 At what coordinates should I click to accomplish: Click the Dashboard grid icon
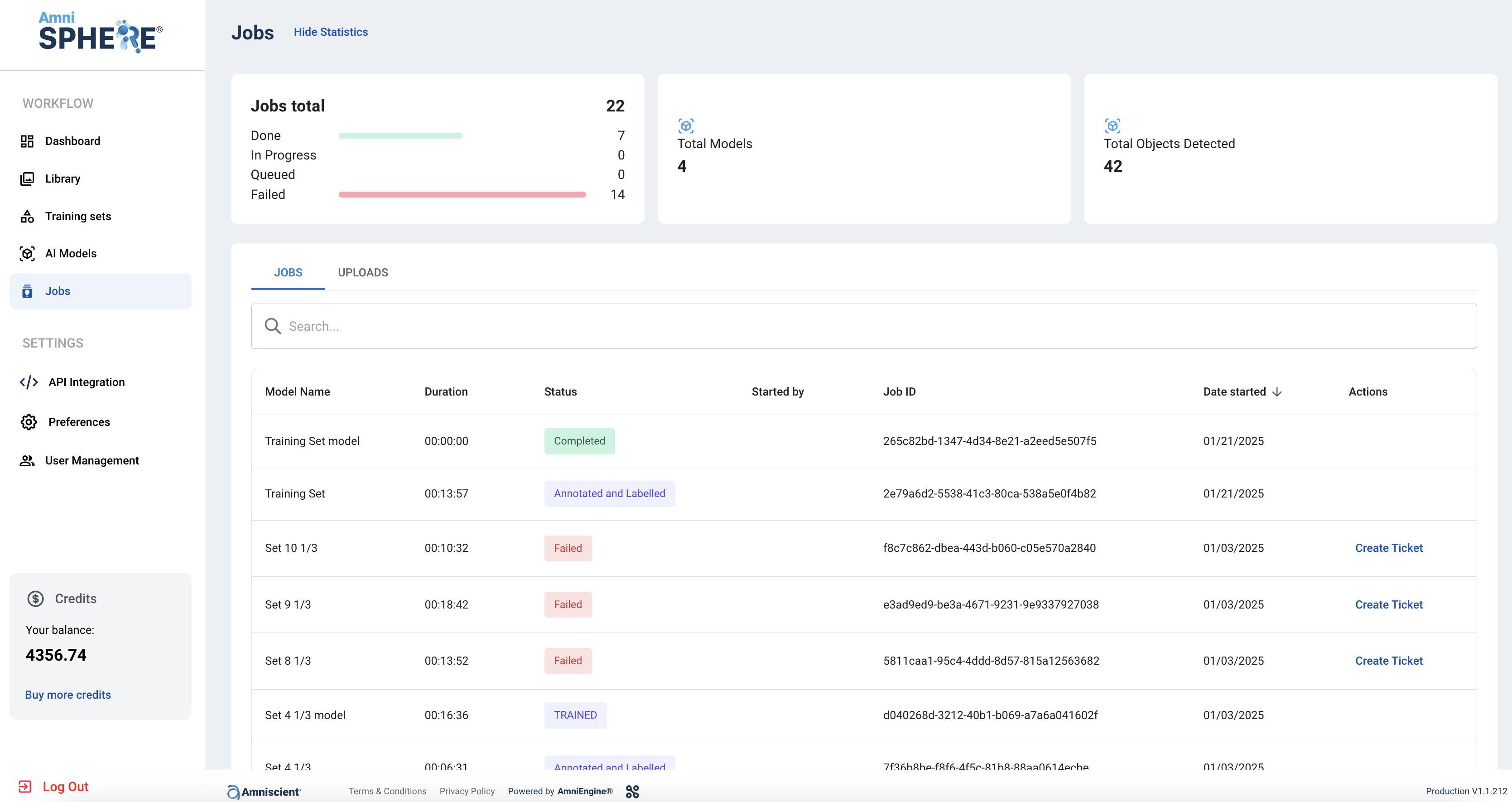click(x=27, y=141)
